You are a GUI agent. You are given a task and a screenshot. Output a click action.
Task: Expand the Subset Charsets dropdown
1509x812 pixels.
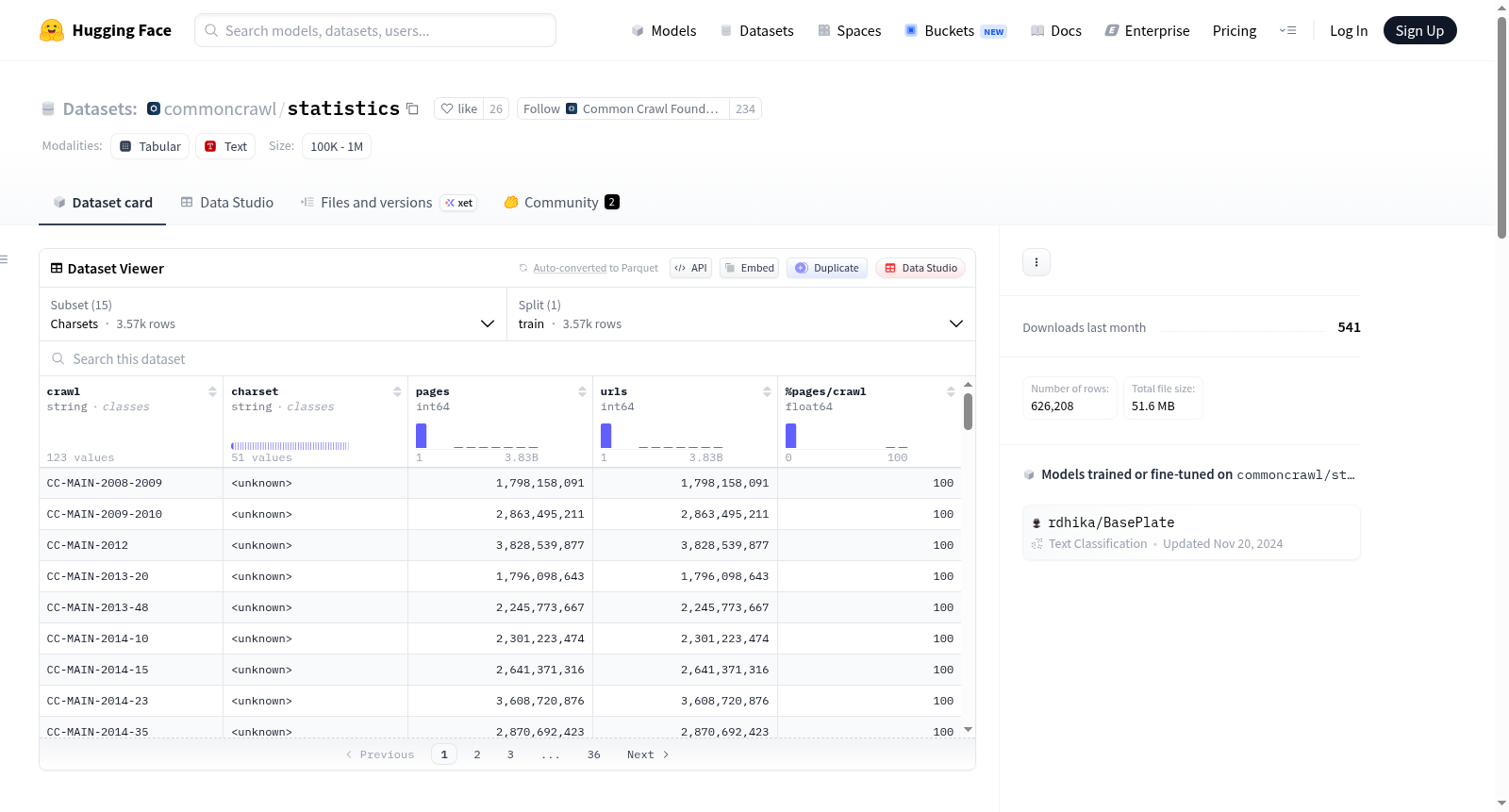[271, 314]
